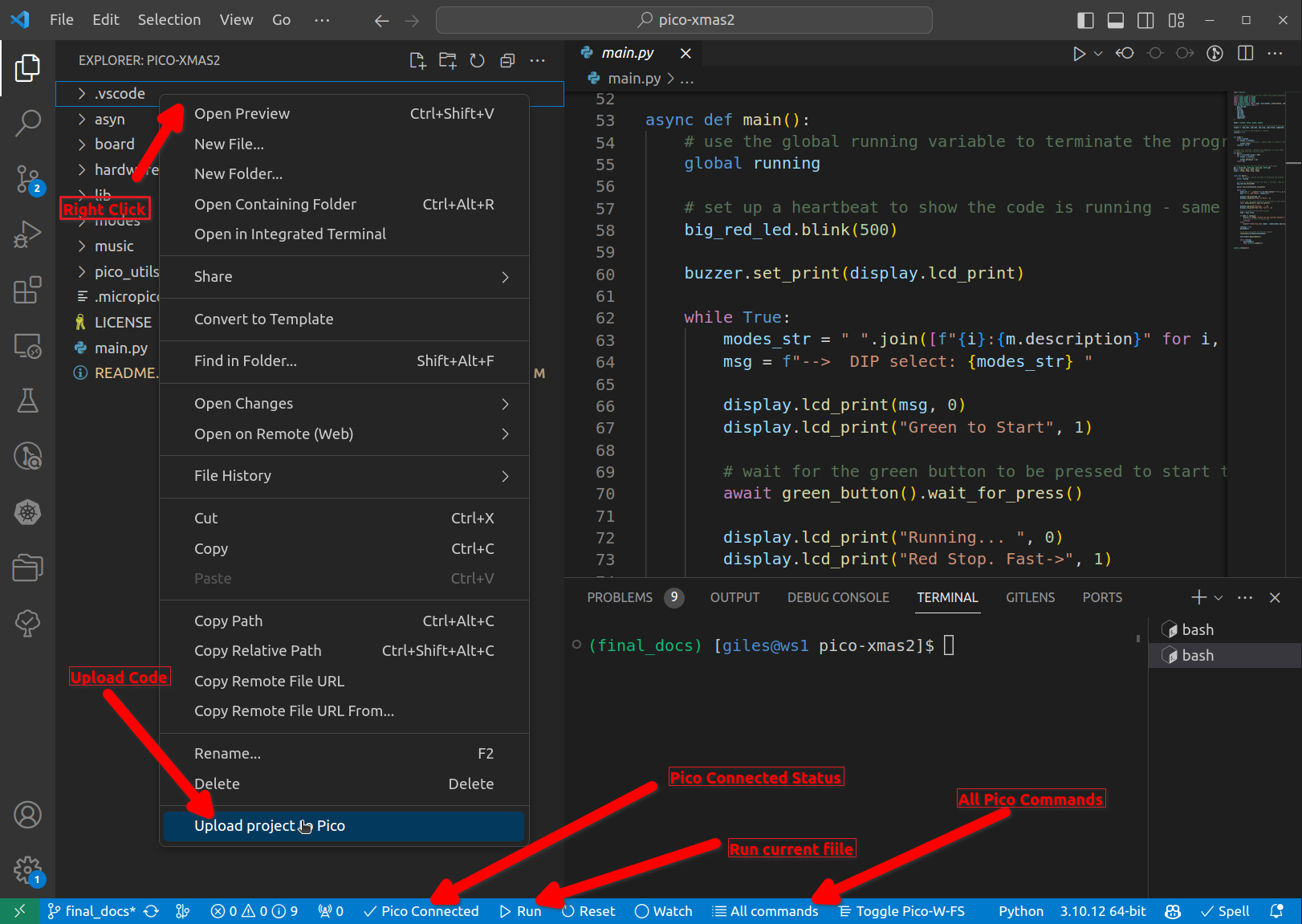Open the new terminal profile dropdown

tap(1219, 597)
